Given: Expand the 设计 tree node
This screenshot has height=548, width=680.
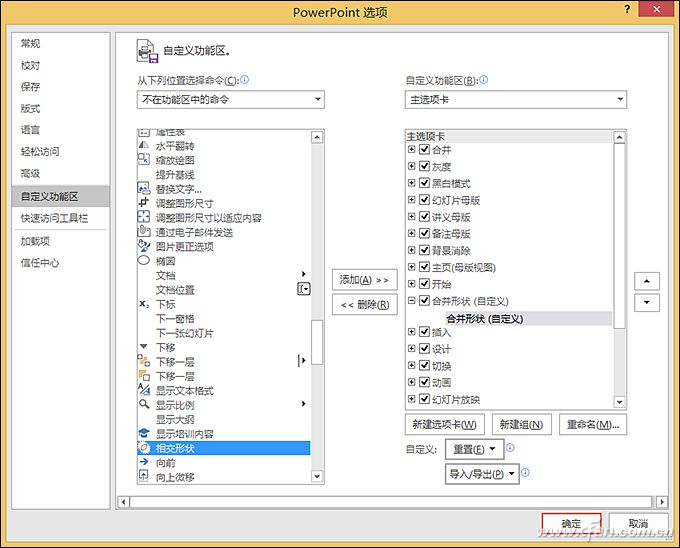Looking at the screenshot, I should (x=412, y=348).
